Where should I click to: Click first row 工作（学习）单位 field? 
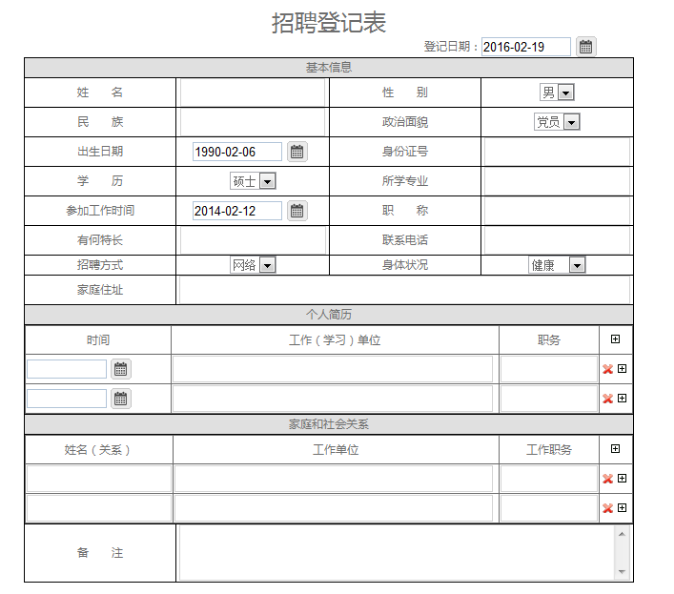333,369
